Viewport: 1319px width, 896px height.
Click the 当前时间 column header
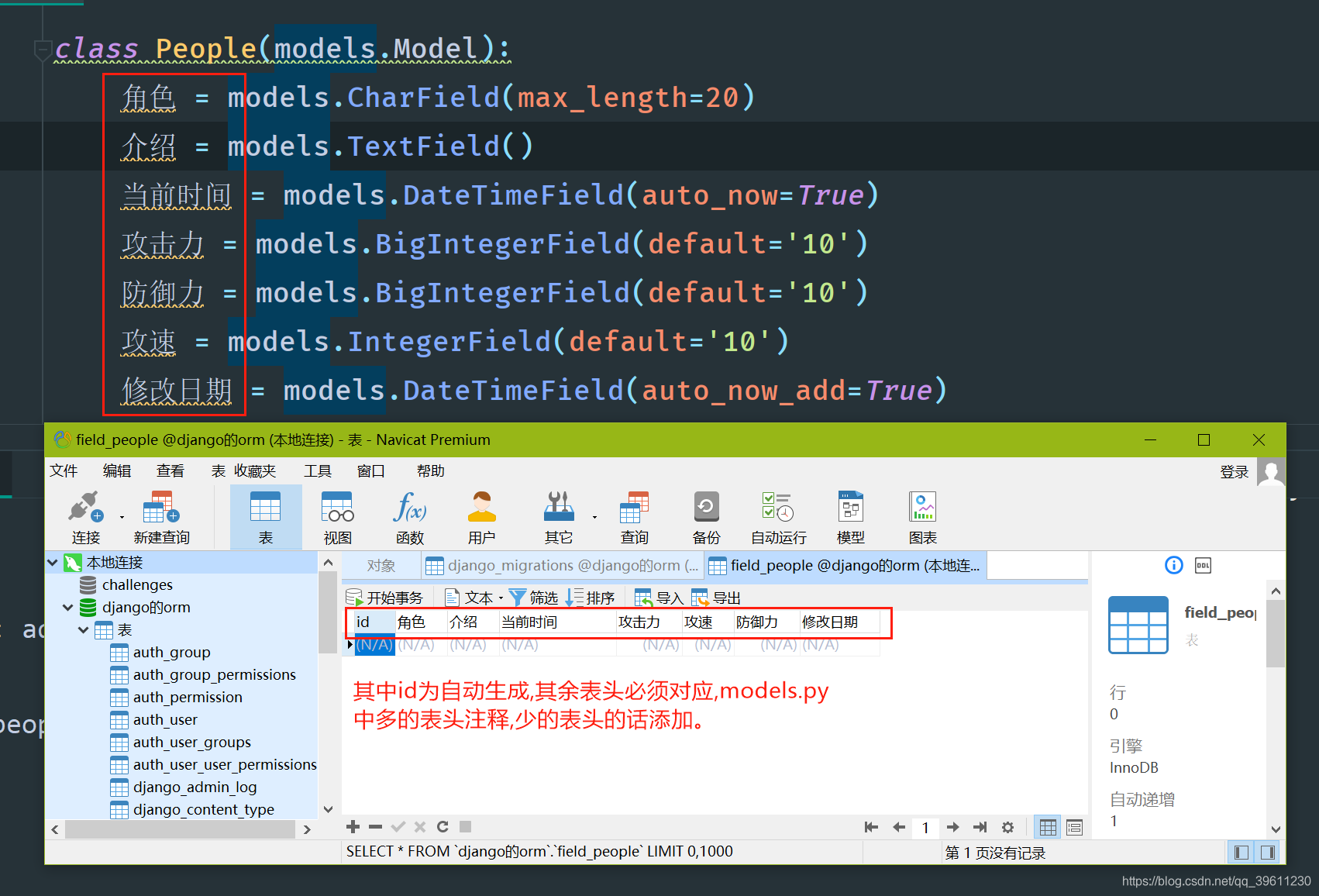(557, 622)
